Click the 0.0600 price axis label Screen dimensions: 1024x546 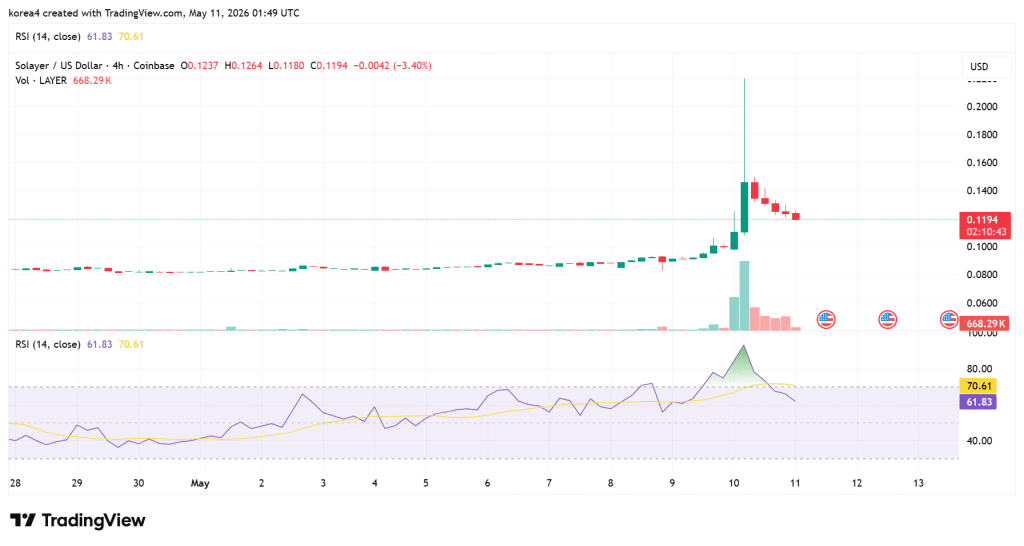point(982,302)
